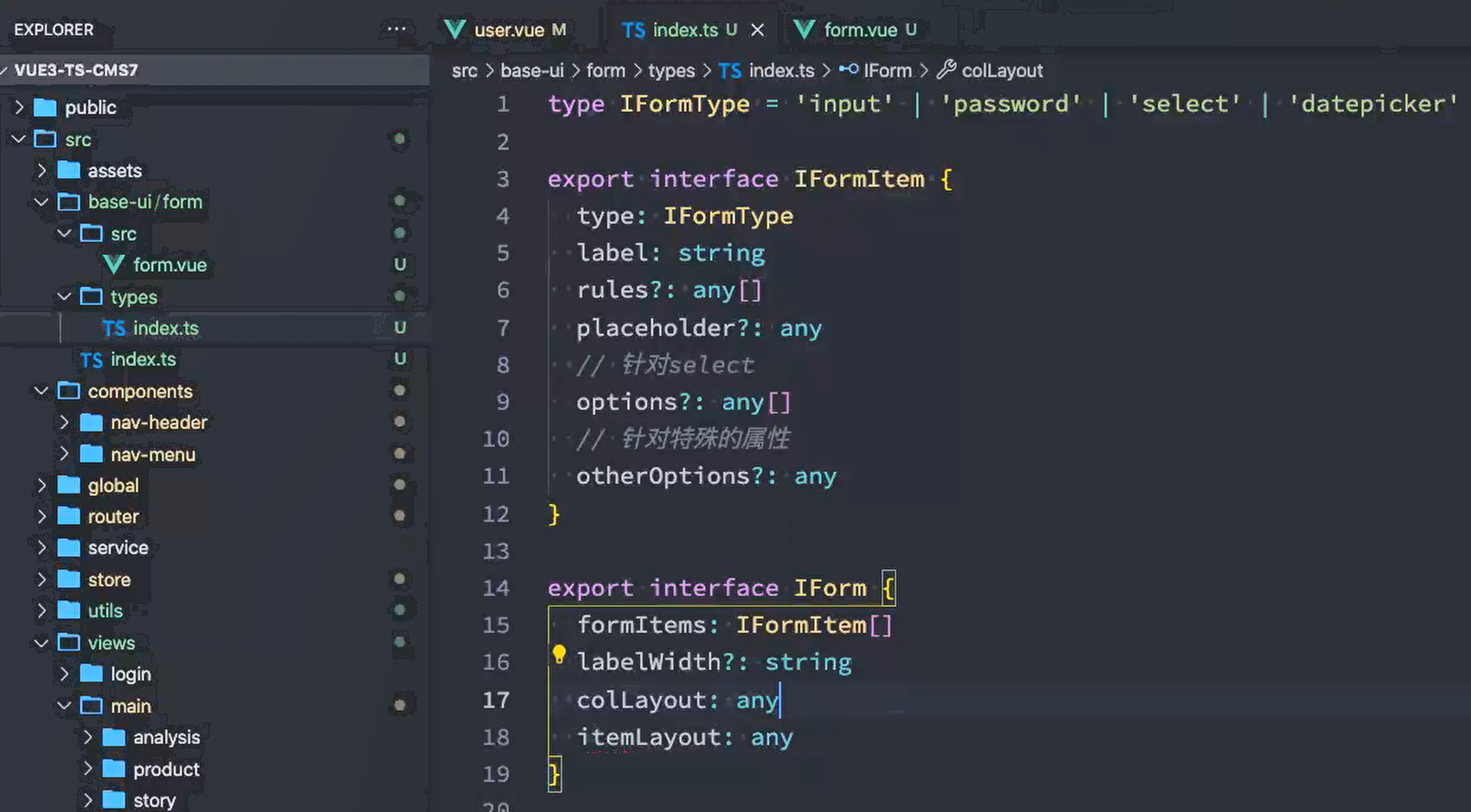Click the router folder icon
The image size is (1471, 812).
[68, 516]
